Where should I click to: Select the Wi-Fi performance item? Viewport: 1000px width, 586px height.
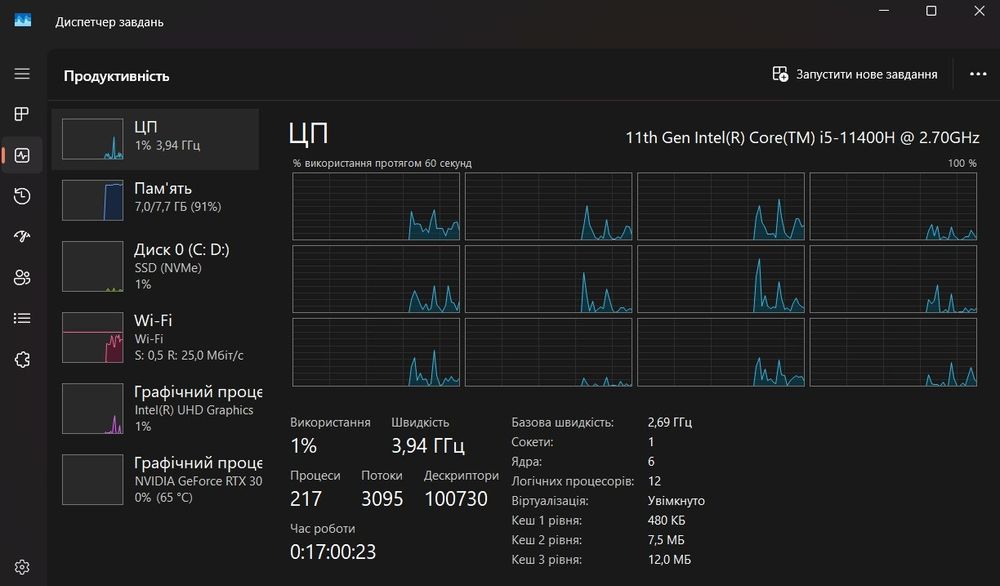155,337
